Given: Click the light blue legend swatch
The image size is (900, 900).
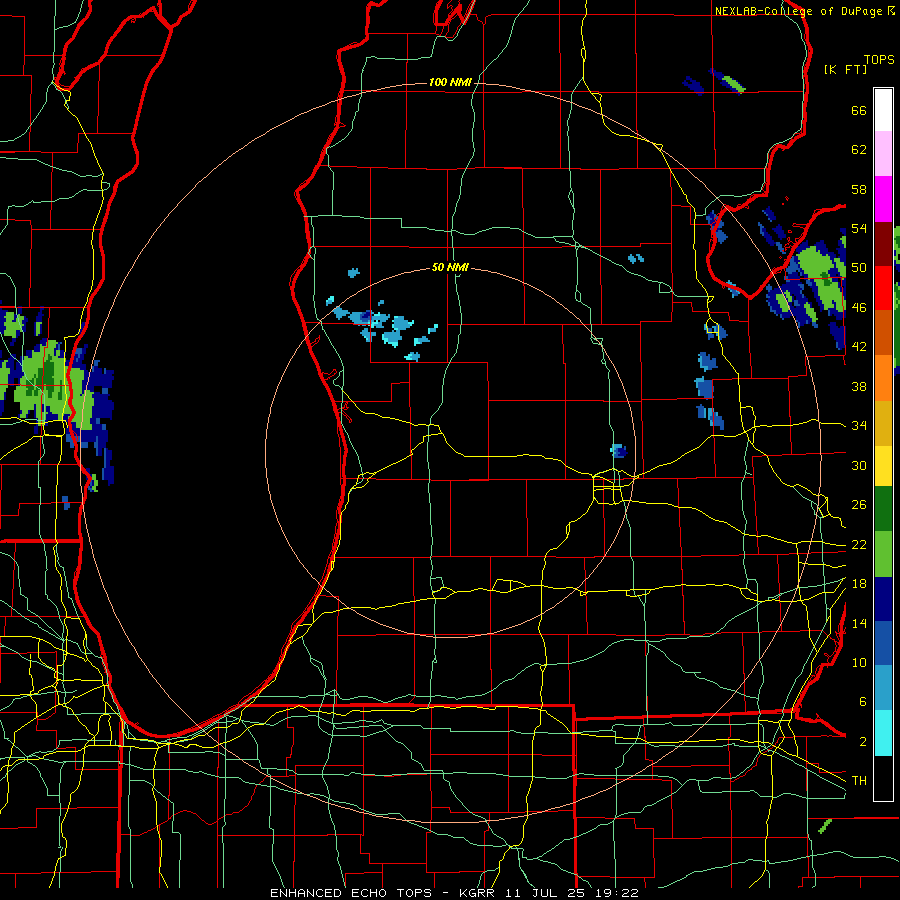Looking at the screenshot, I should [883, 688].
